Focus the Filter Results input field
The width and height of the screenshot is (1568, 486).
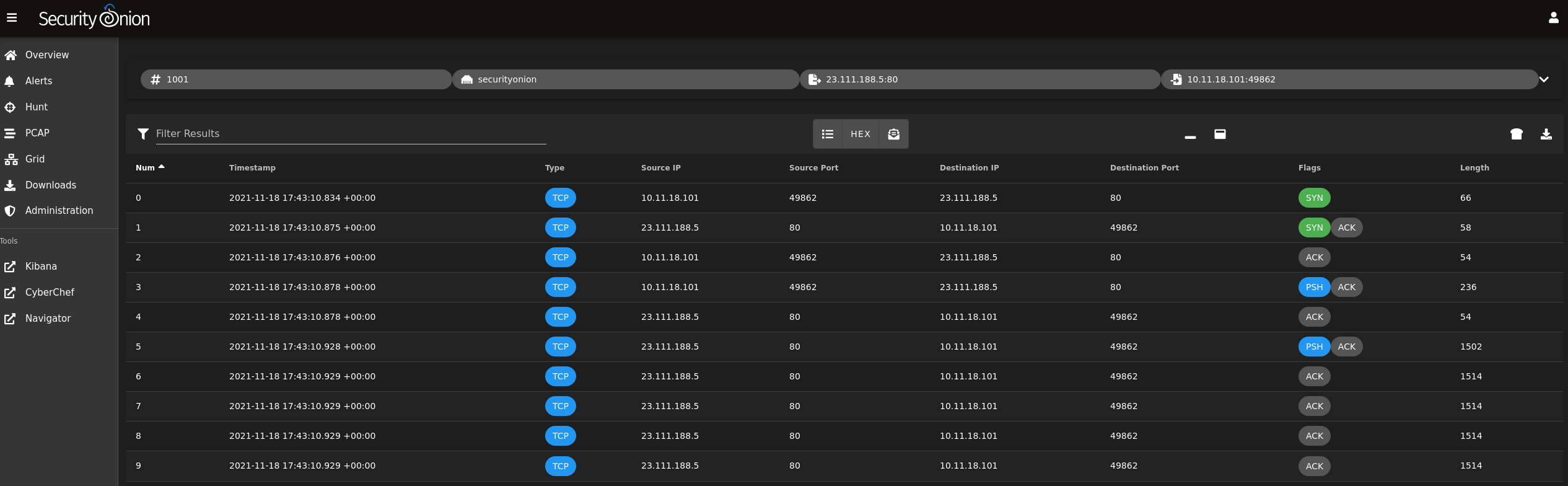coord(351,134)
